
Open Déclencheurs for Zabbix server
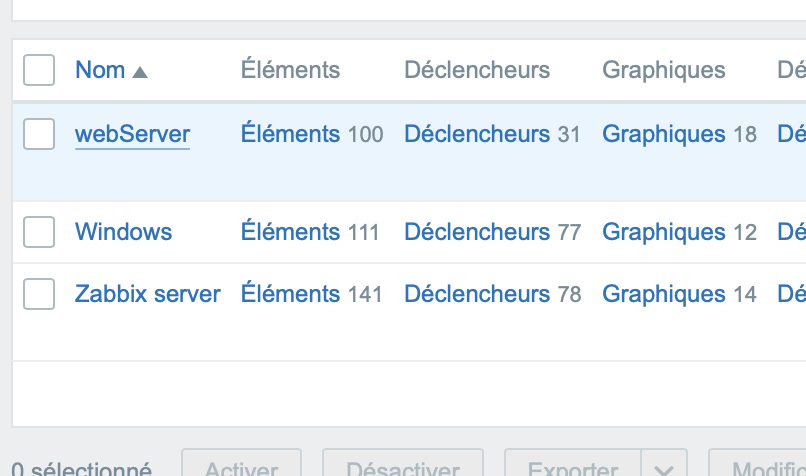(476, 294)
